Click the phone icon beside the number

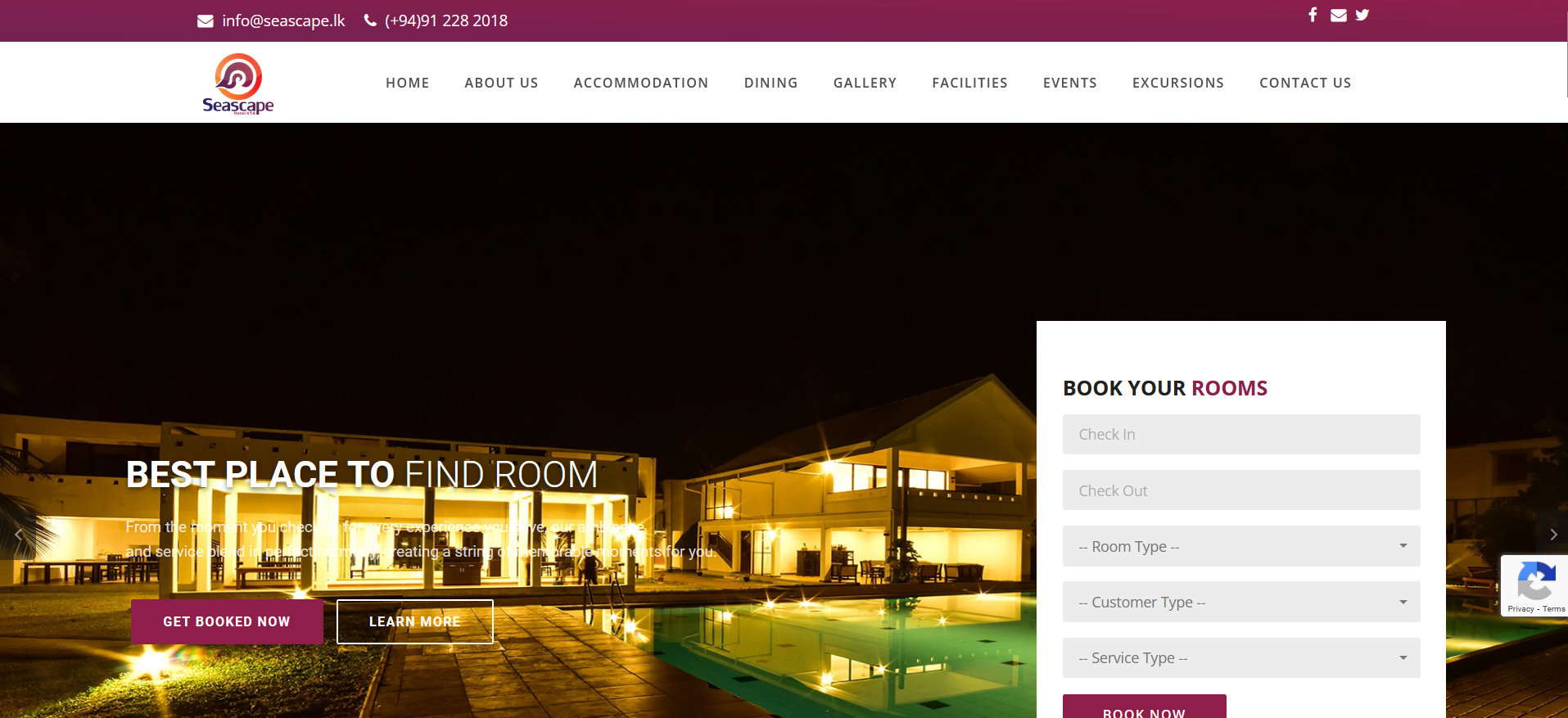click(x=370, y=20)
